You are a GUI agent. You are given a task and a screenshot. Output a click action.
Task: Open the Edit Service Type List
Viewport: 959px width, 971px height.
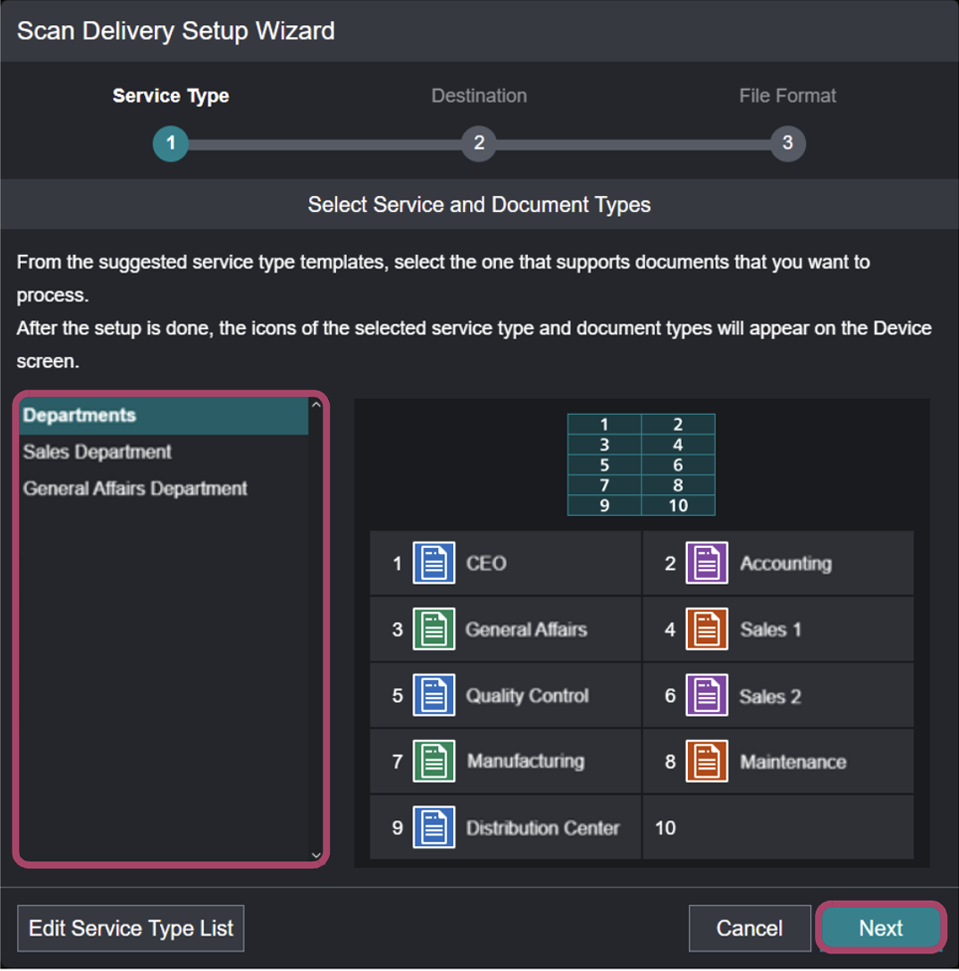tap(130, 928)
